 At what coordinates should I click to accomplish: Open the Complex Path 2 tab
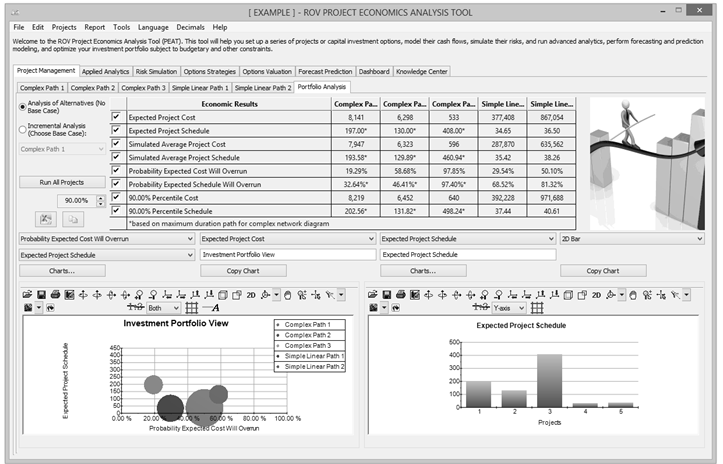coord(93,88)
